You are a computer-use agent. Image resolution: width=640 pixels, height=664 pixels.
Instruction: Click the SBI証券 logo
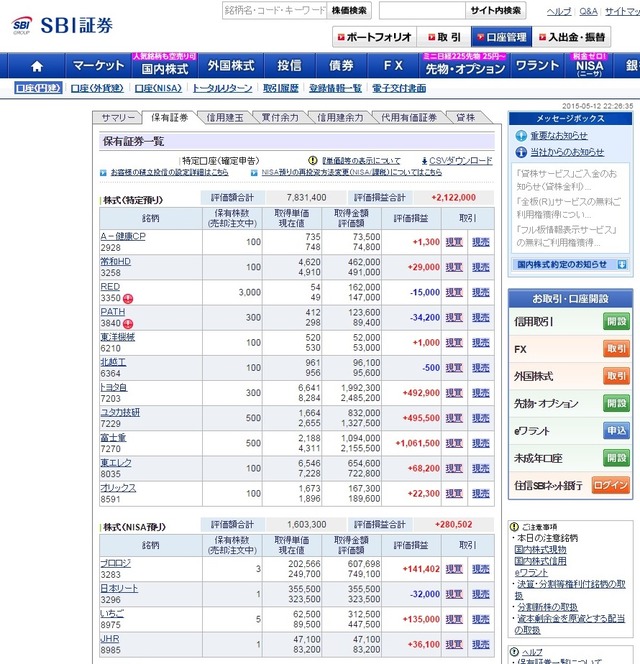[x=62, y=25]
